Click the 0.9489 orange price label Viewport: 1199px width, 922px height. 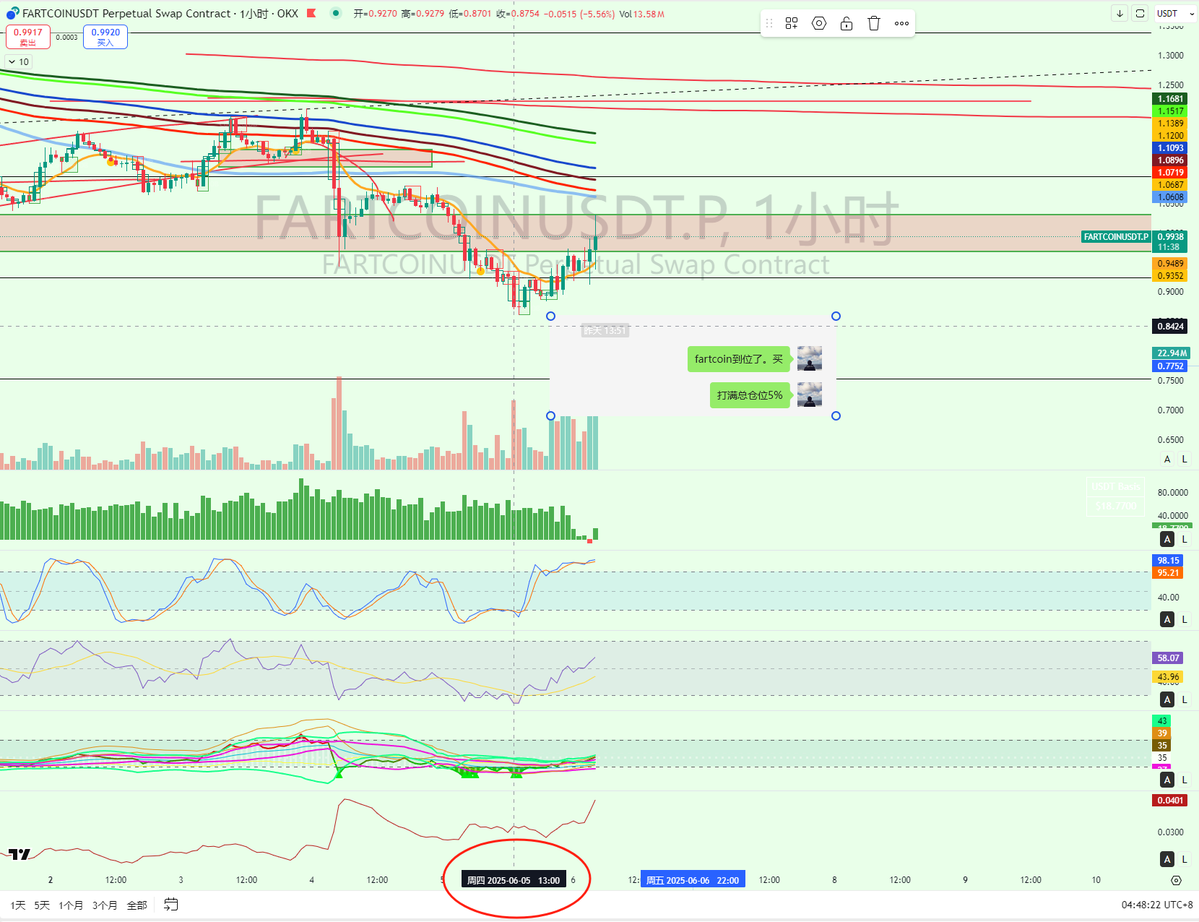pos(1170,264)
